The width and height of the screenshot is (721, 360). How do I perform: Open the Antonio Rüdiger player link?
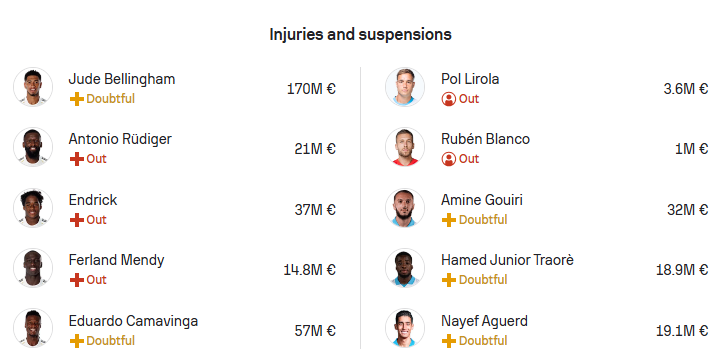120,139
